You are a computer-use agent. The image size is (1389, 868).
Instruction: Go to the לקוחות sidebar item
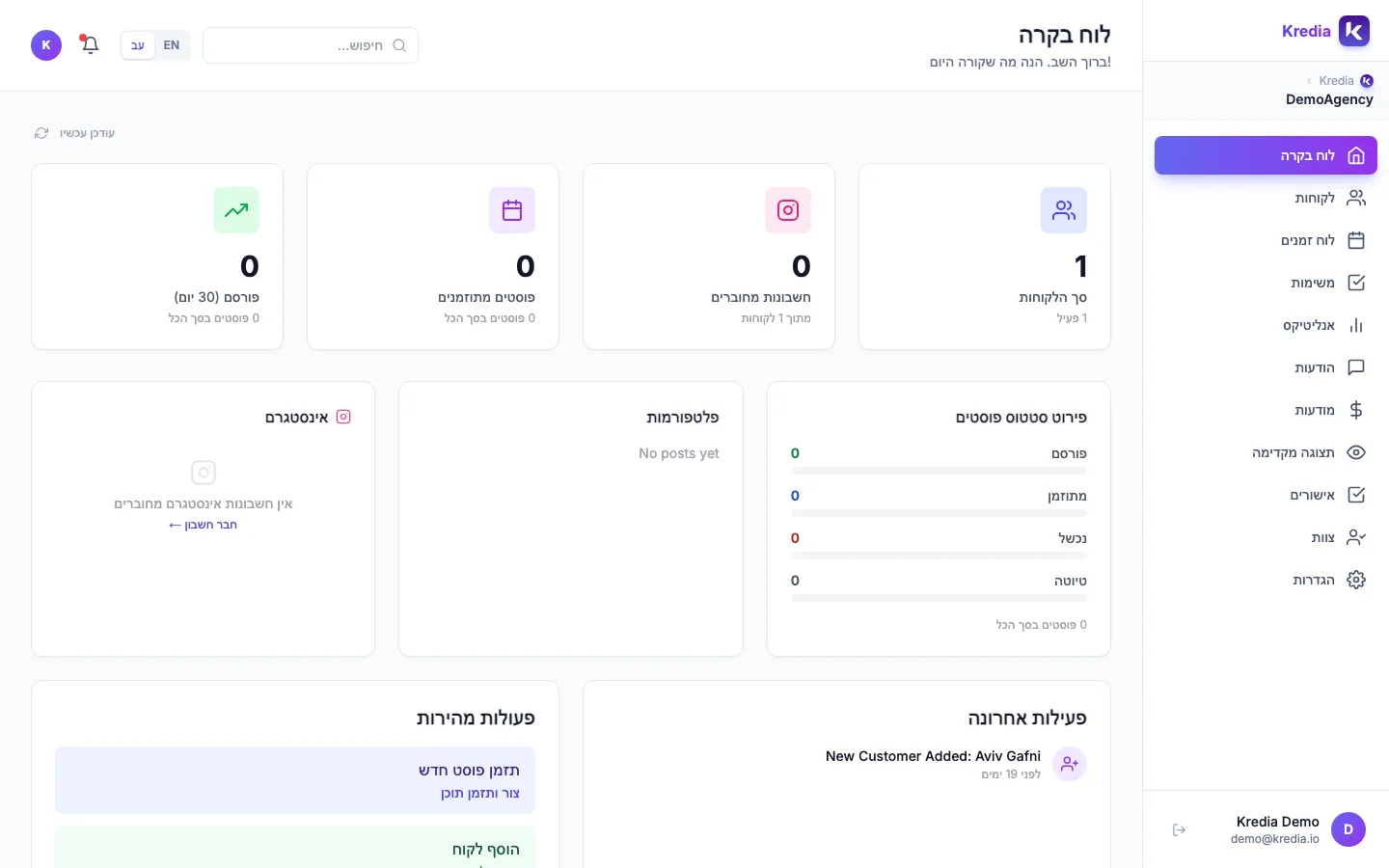(1266, 198)
